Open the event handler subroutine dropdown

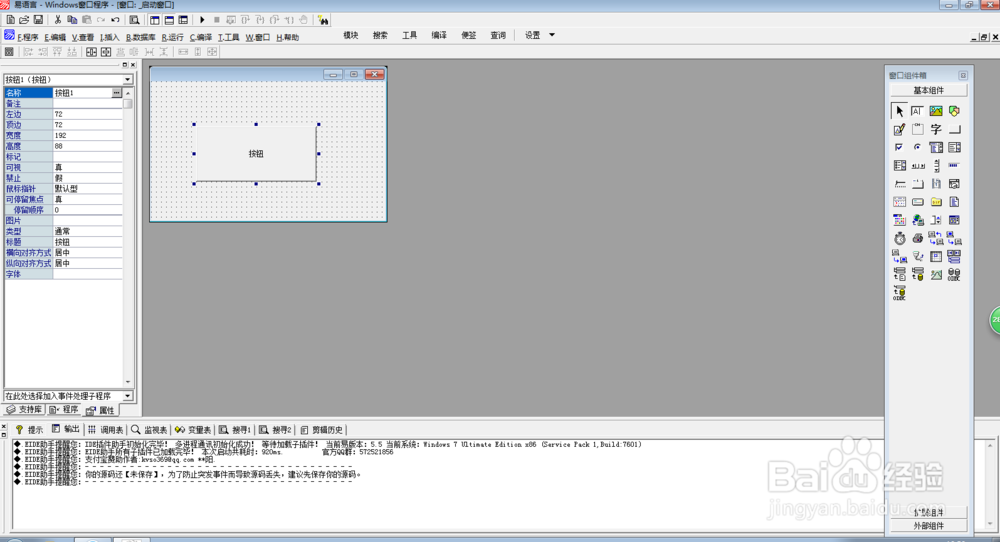[x=128, y=396]
